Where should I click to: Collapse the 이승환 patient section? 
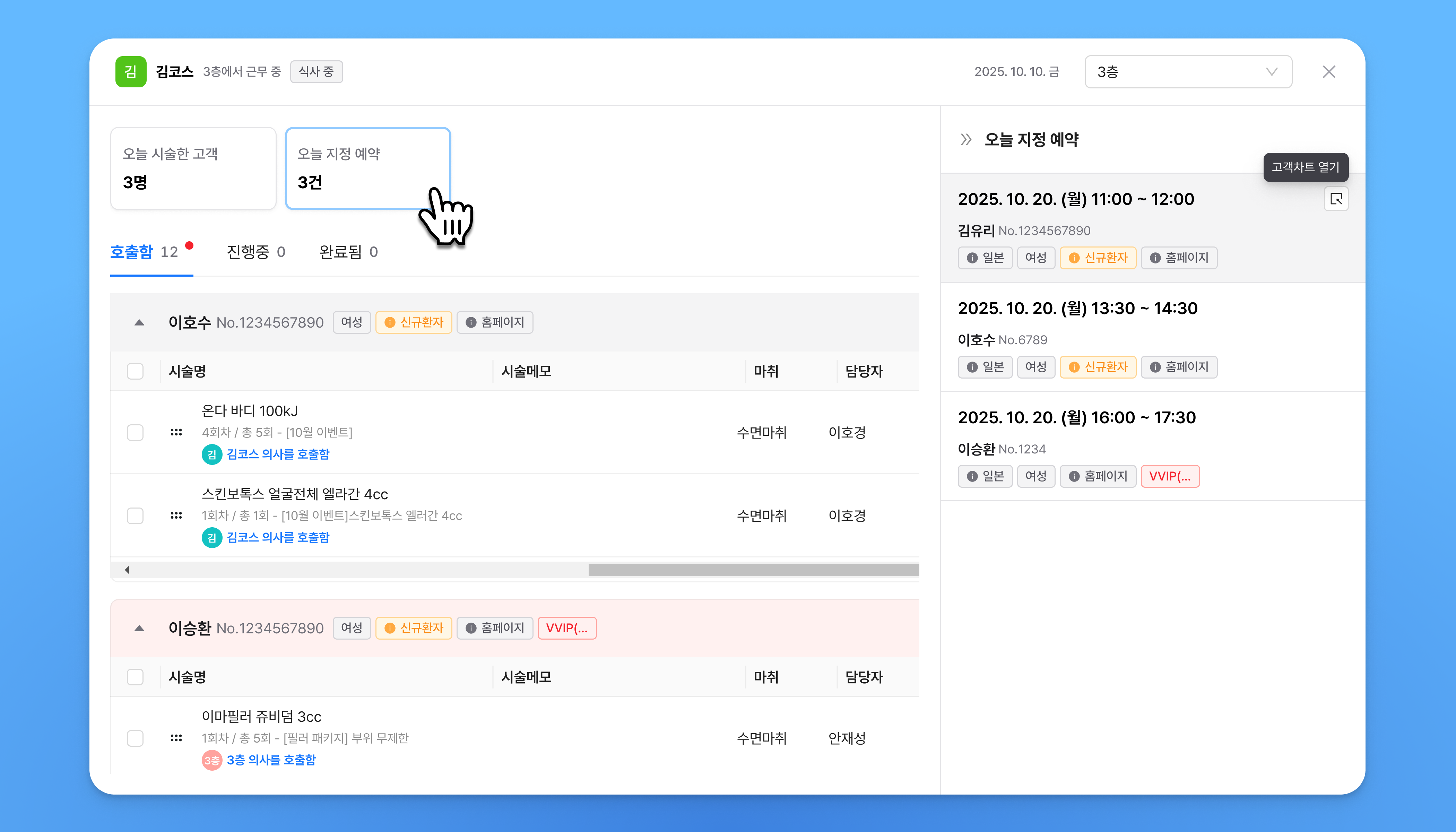[x=139, y=629]
